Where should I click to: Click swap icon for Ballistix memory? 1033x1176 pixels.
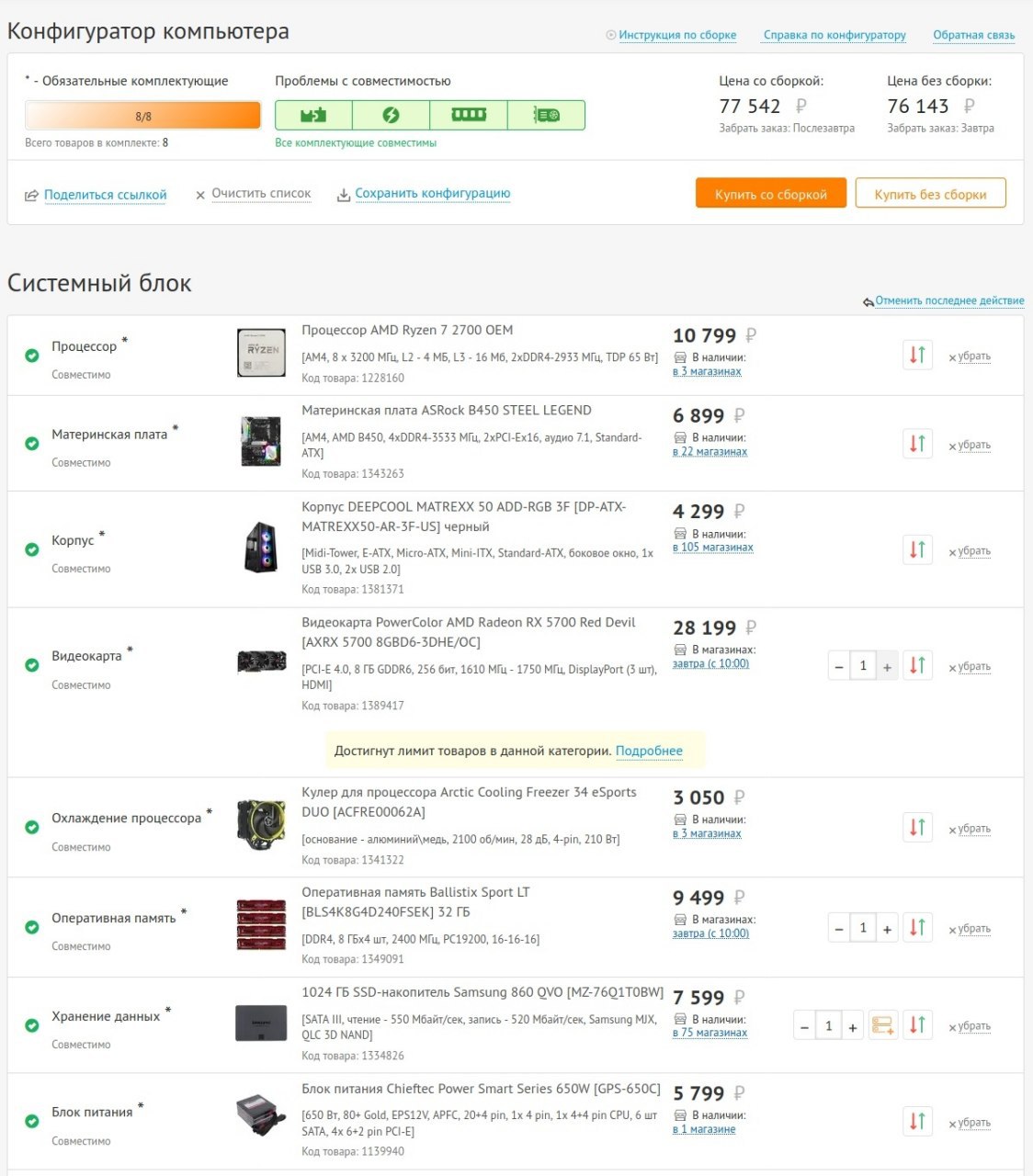(917, 927)
